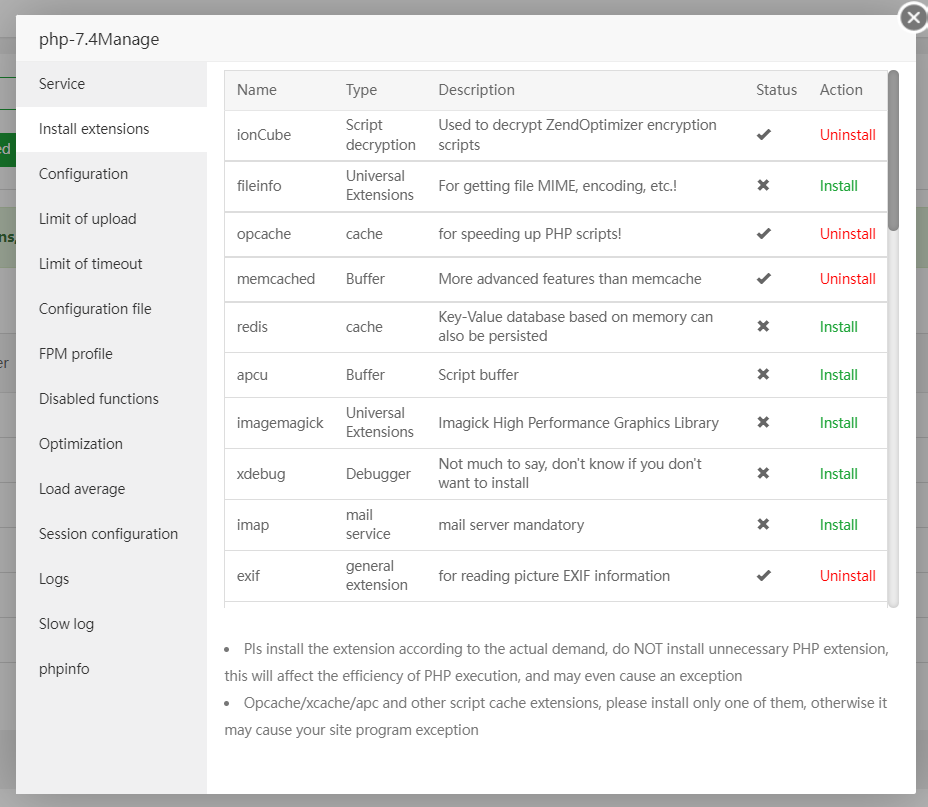This screenshot has height=807, width=928.
Task: Click the ionCube installed checkmark icon
Action: point(764,135)
